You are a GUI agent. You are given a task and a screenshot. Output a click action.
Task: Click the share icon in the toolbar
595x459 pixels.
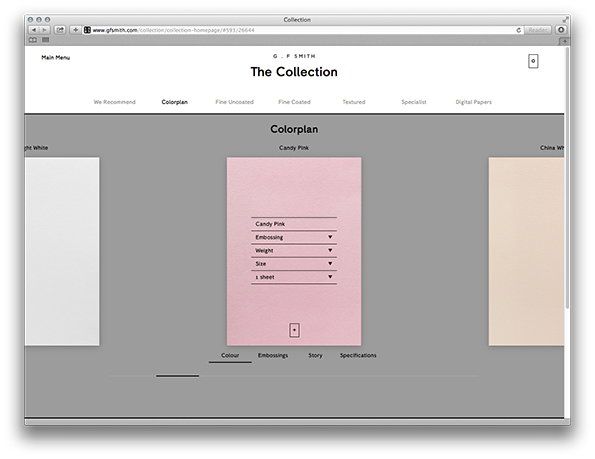pos(60,30)
